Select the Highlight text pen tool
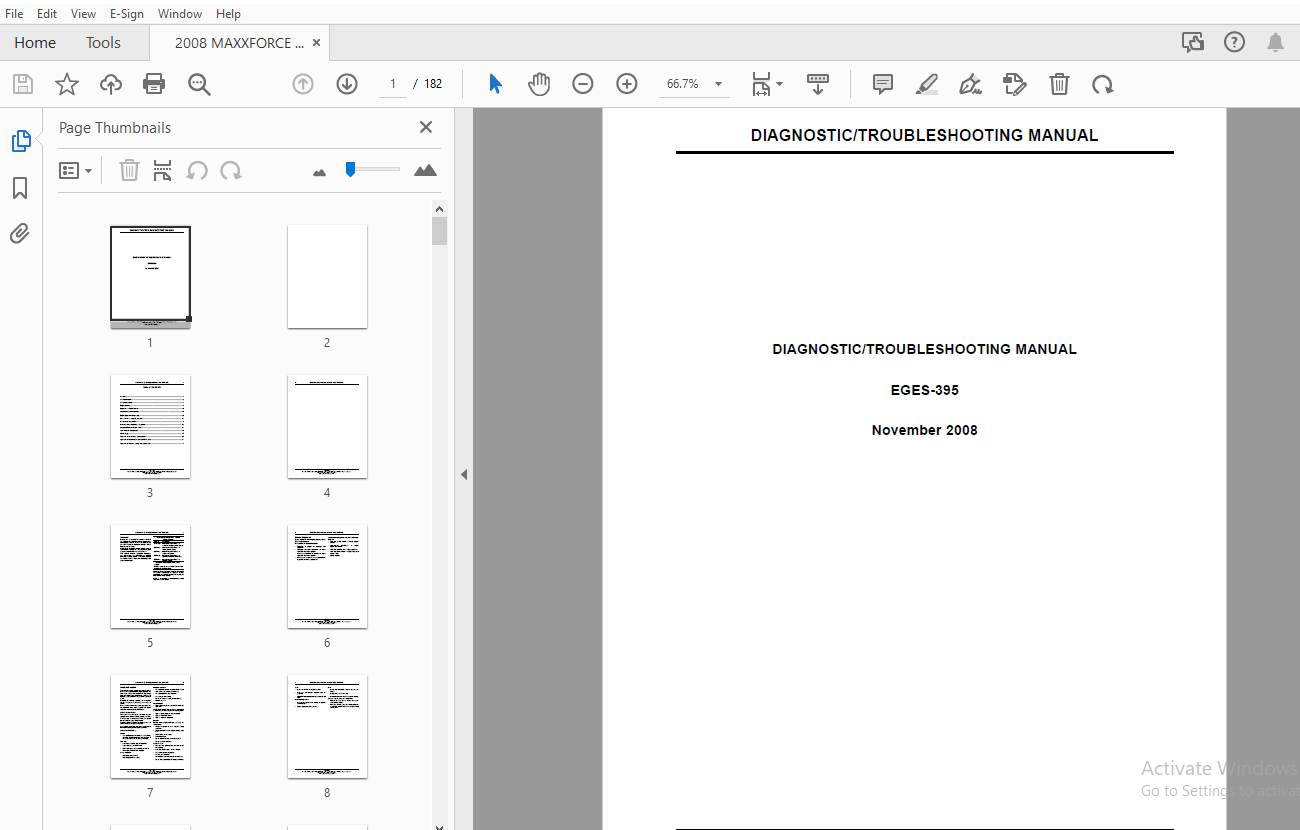Viewport: 1300px width, 830px height. (927, 84)
